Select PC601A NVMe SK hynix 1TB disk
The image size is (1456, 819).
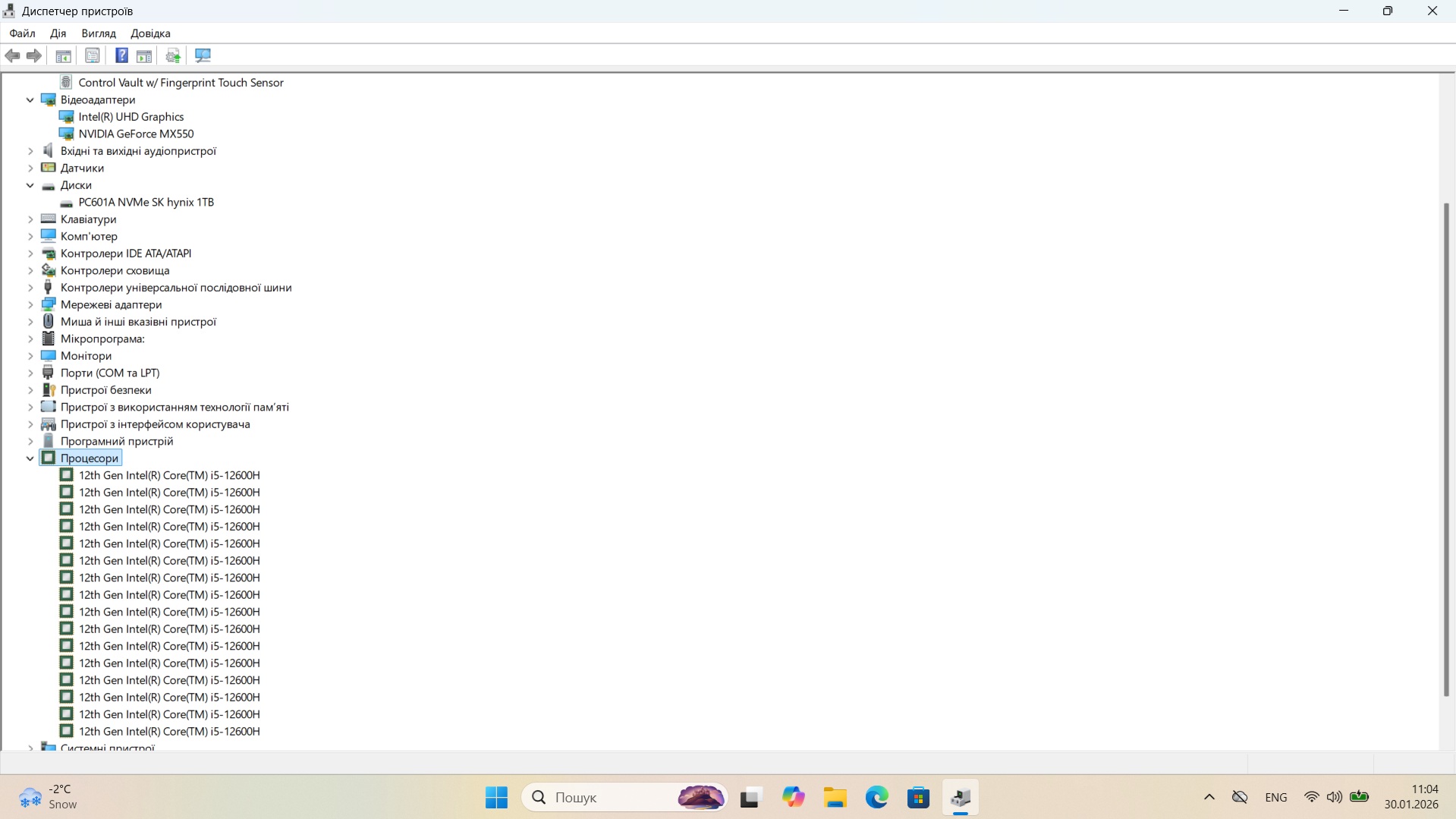point(146,202)
